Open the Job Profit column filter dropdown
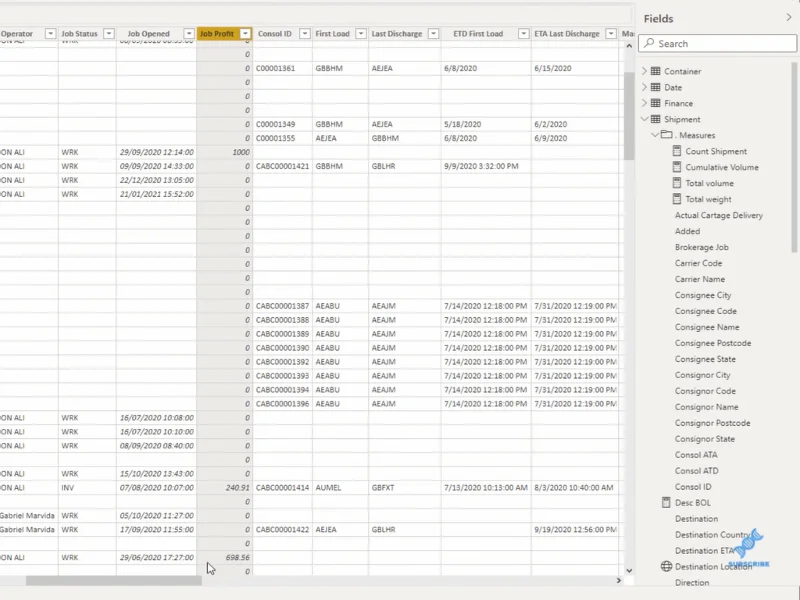Viewport: 800px width, 600px height. pos(245,34)
